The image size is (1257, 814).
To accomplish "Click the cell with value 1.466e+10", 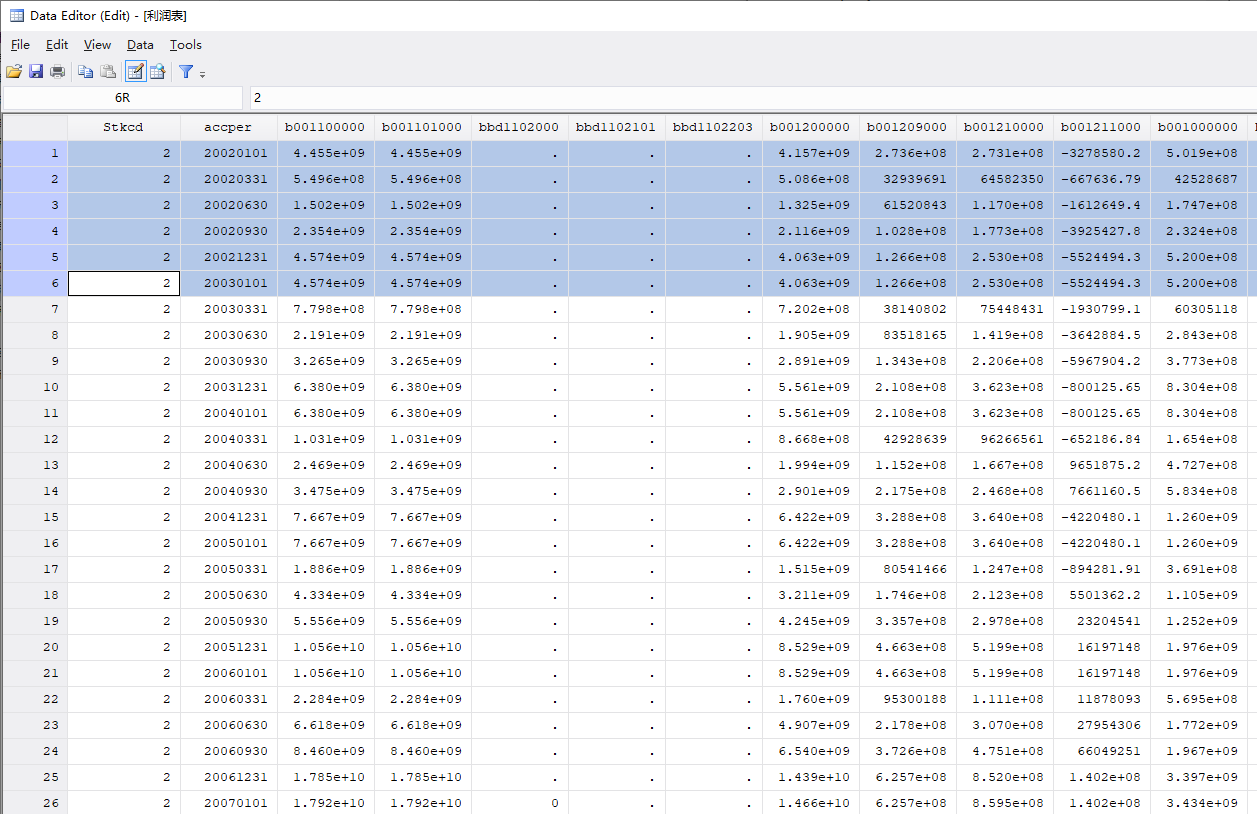I will (x=810, y=803).
